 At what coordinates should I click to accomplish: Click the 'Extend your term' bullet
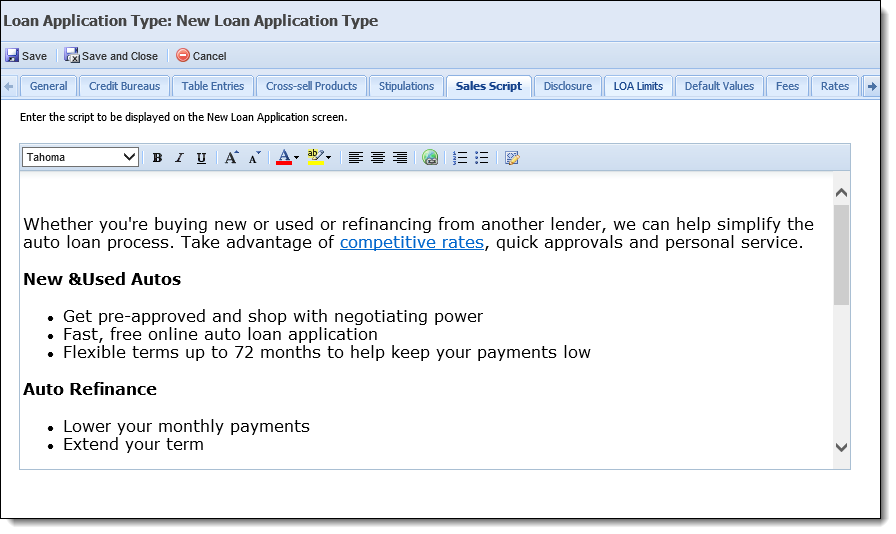point(133,445)
